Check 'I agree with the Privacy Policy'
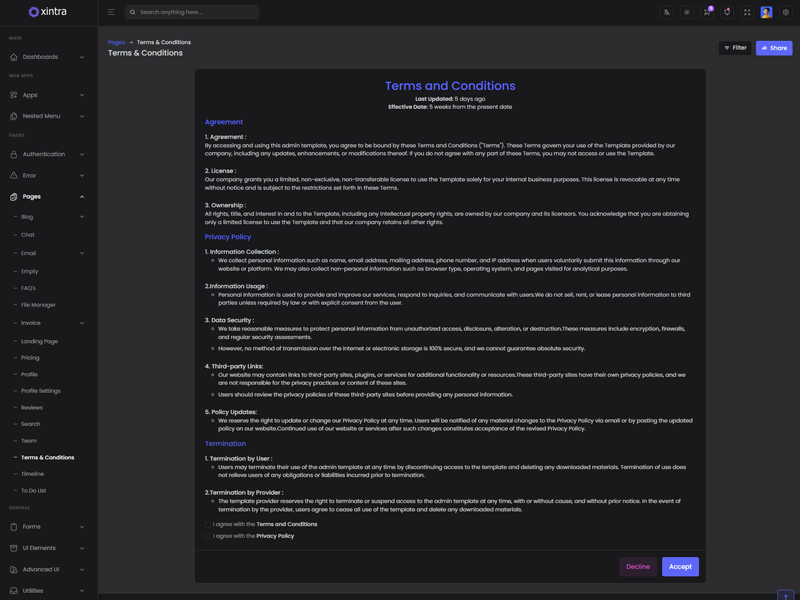 pyautogui.click(x=208, y=536)
